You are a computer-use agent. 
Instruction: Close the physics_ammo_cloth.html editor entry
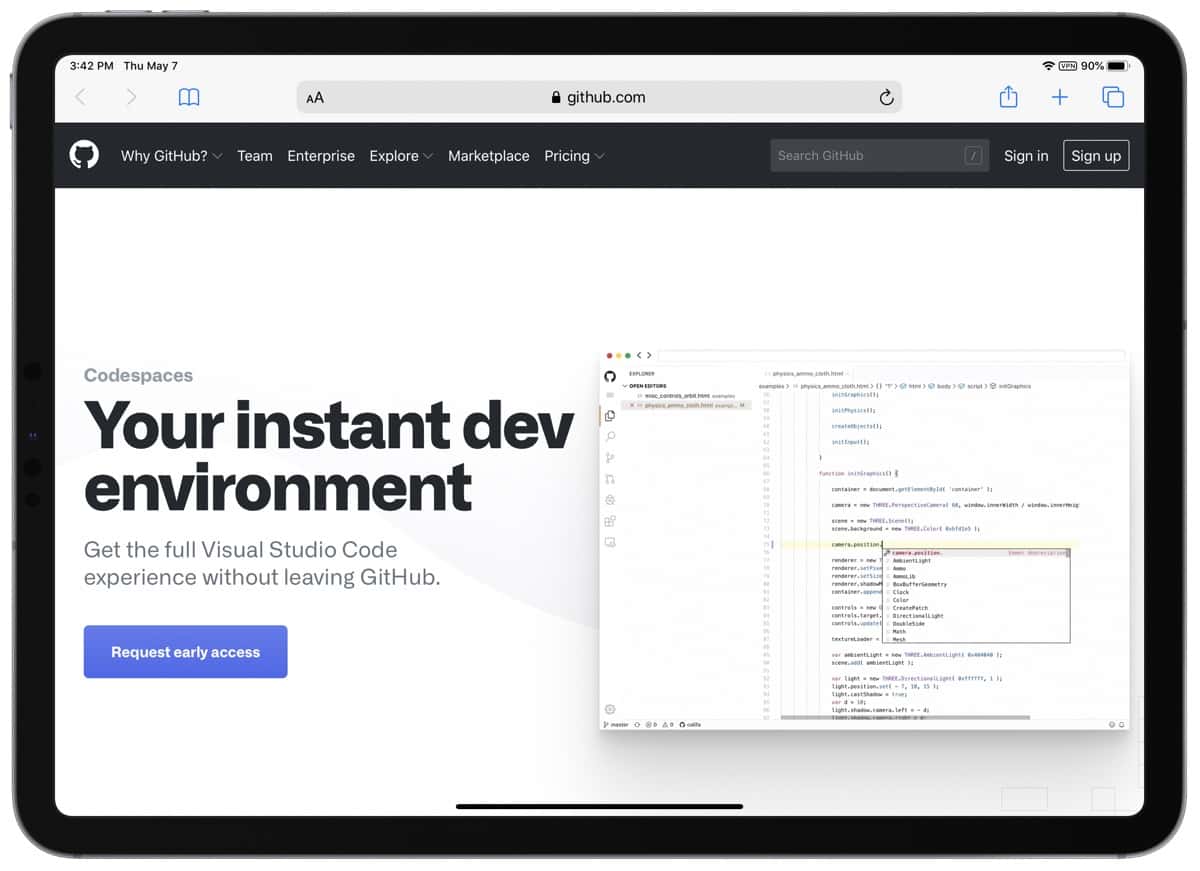click(x=631, y=404)
